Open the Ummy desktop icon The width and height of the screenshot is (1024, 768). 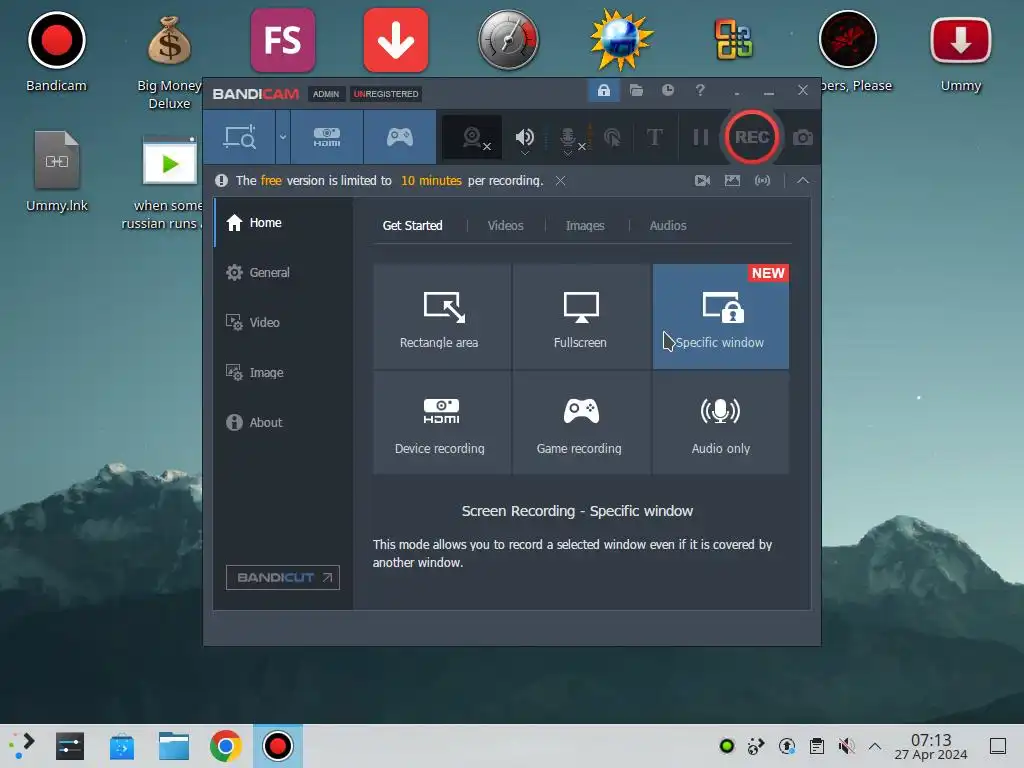(x=961, y=52)
